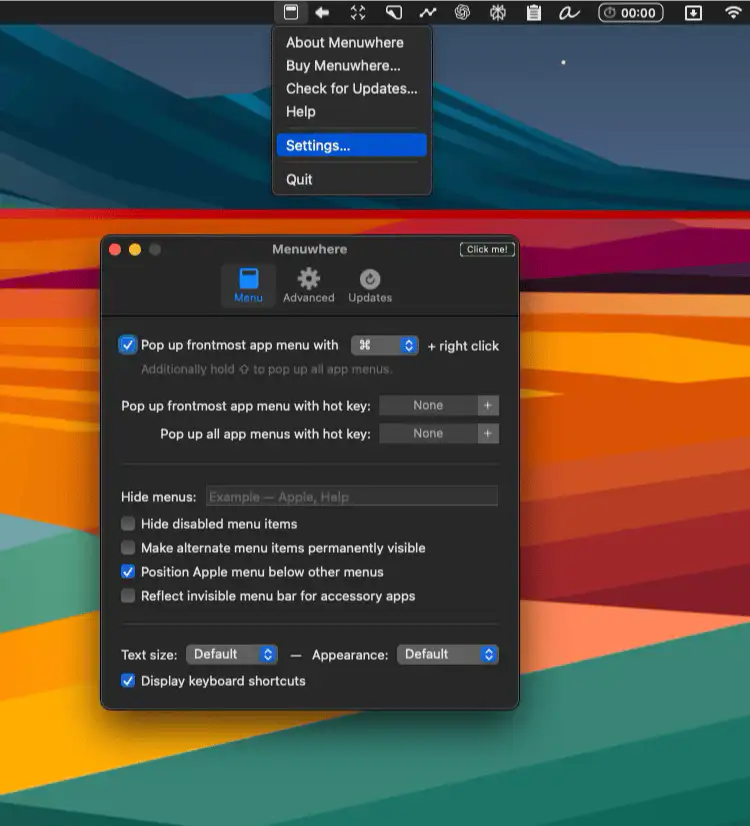The height and width of the screenshot is (826, 750).
Task: Switch to the Menu preferences tab
Action: [x=248, y=286]
